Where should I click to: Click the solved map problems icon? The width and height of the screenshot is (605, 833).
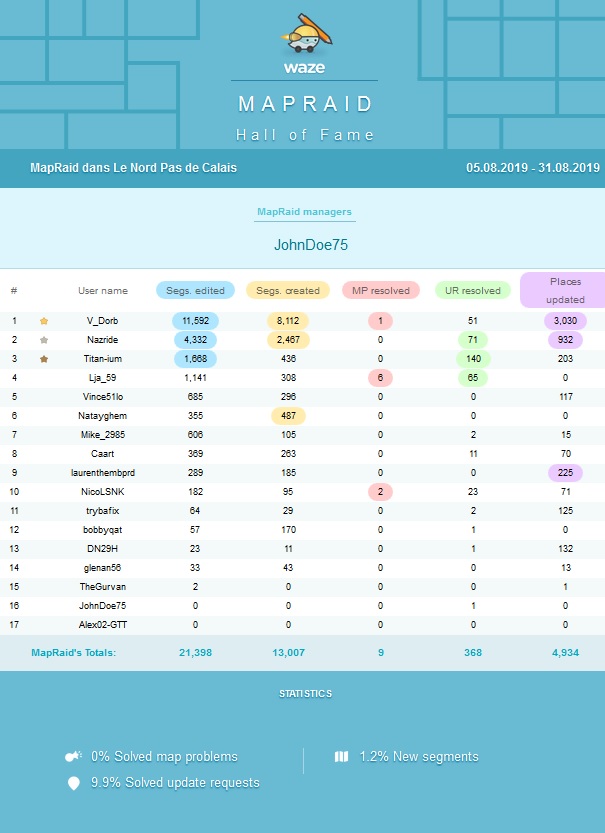tap(73, 756)
